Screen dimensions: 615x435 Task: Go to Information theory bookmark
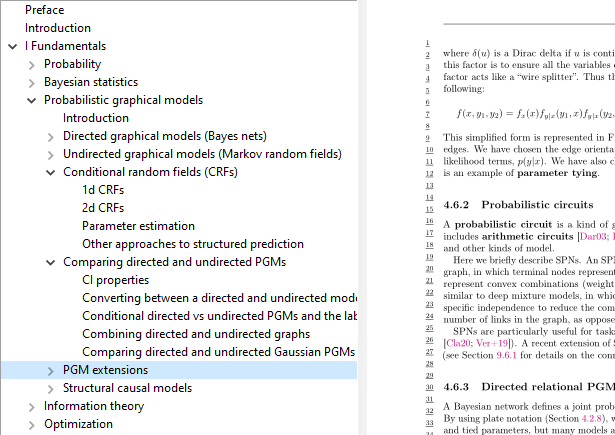tap(94, 406)
